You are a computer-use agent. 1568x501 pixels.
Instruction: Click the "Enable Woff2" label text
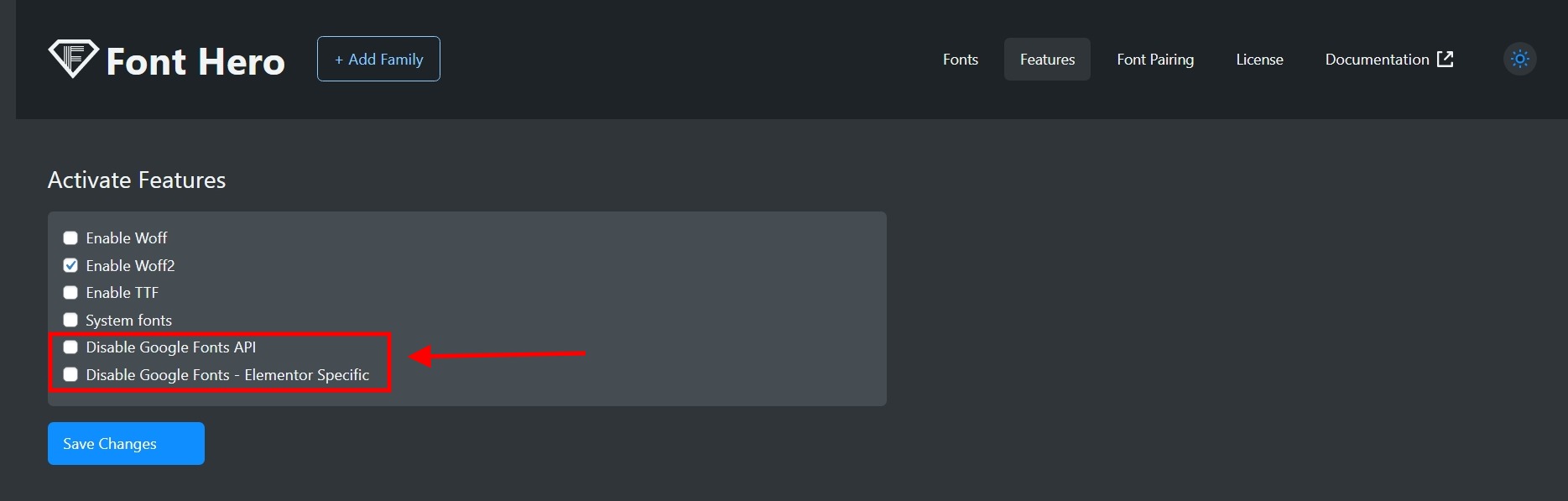tap(130, 266)
